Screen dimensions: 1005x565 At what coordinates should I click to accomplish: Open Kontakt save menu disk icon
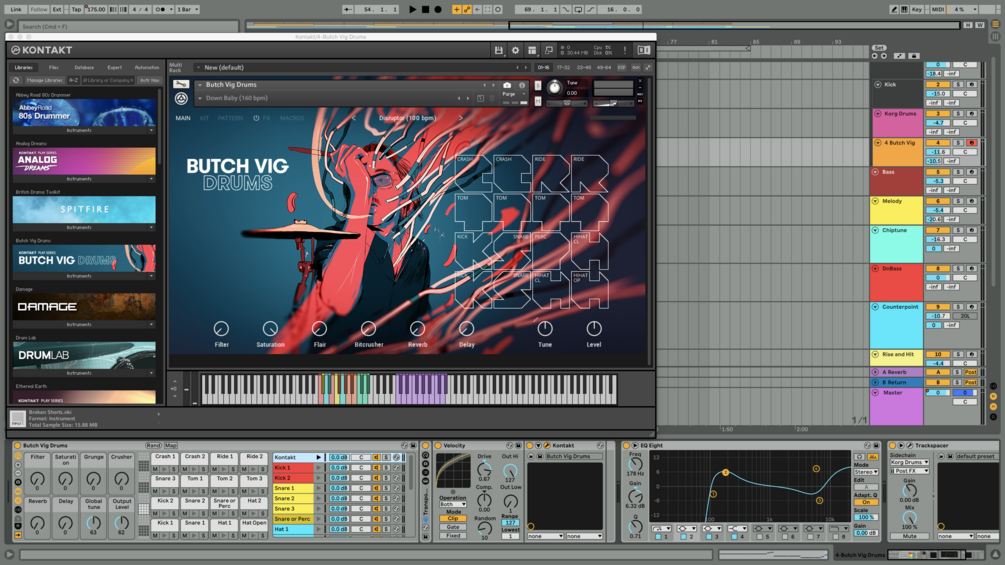click(x=499, y=50)
